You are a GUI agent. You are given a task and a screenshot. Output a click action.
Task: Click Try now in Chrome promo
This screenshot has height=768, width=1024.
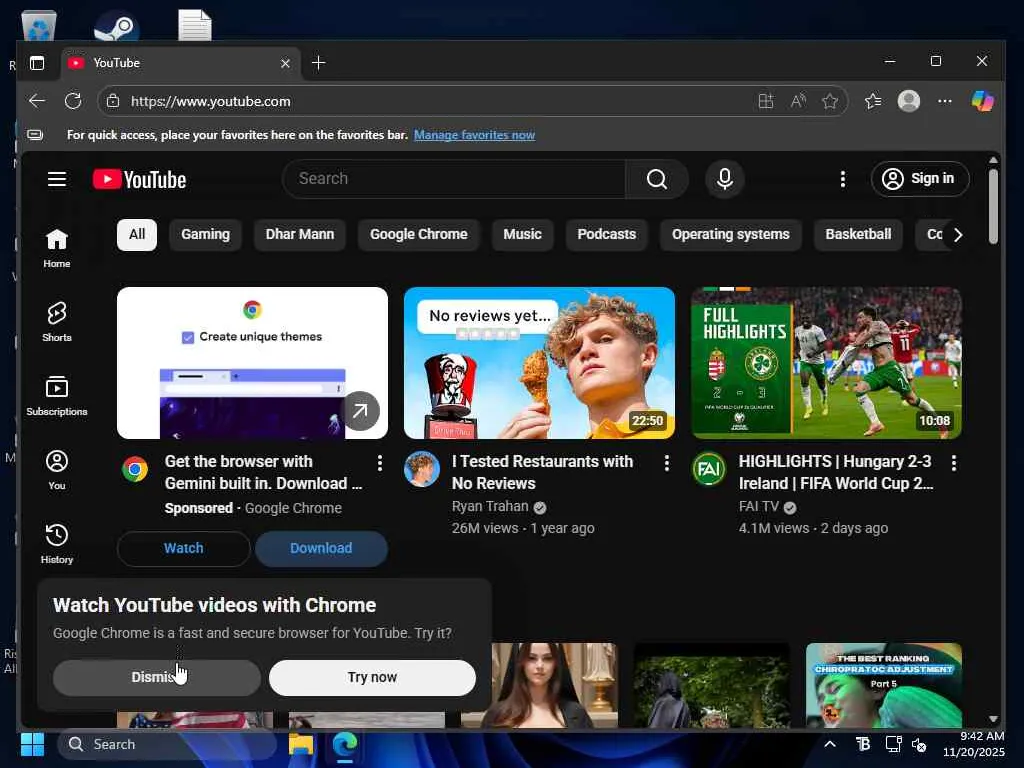pyautogui.click(x=372, y=678)
